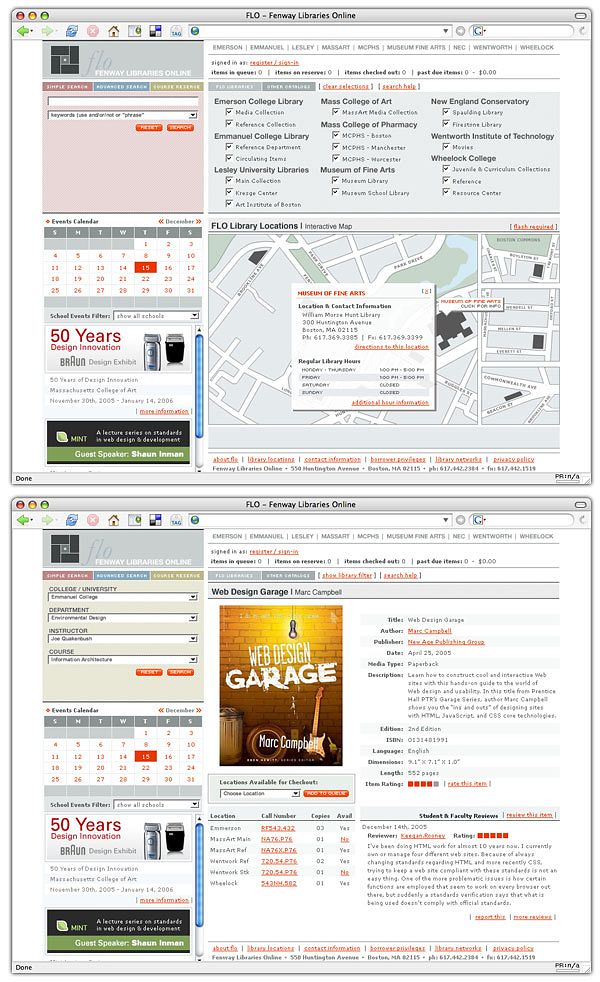Go Home in the bottom browser window

pos(113,520)
